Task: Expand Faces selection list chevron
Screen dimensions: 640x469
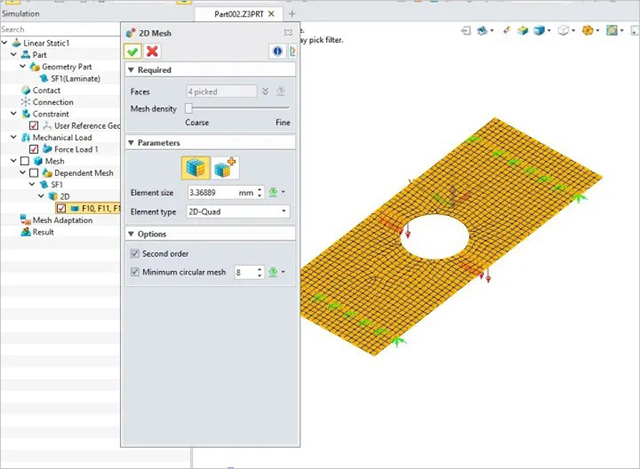Action: point(265,91)
